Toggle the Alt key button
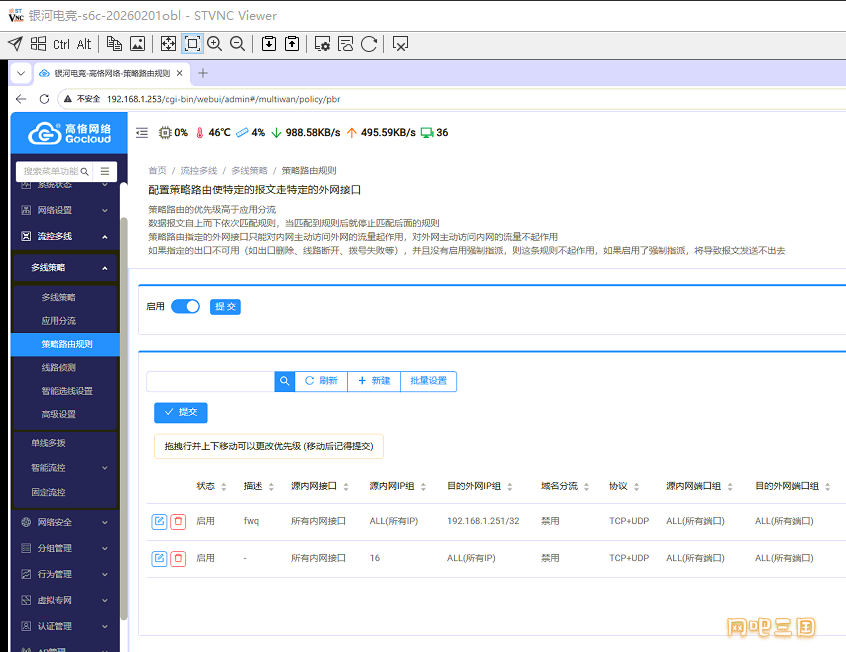The image size is (846, 652). (x=84, y=44)
